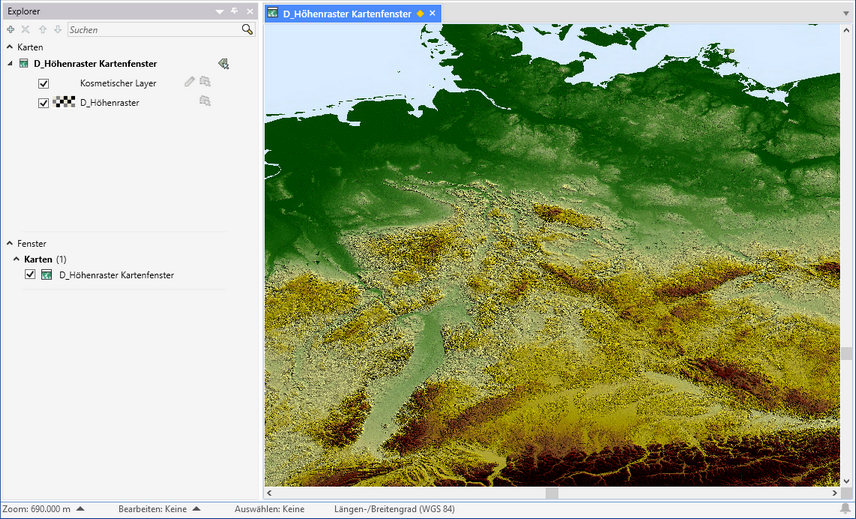Click the move layer down arrow

(x=57, y=30)
